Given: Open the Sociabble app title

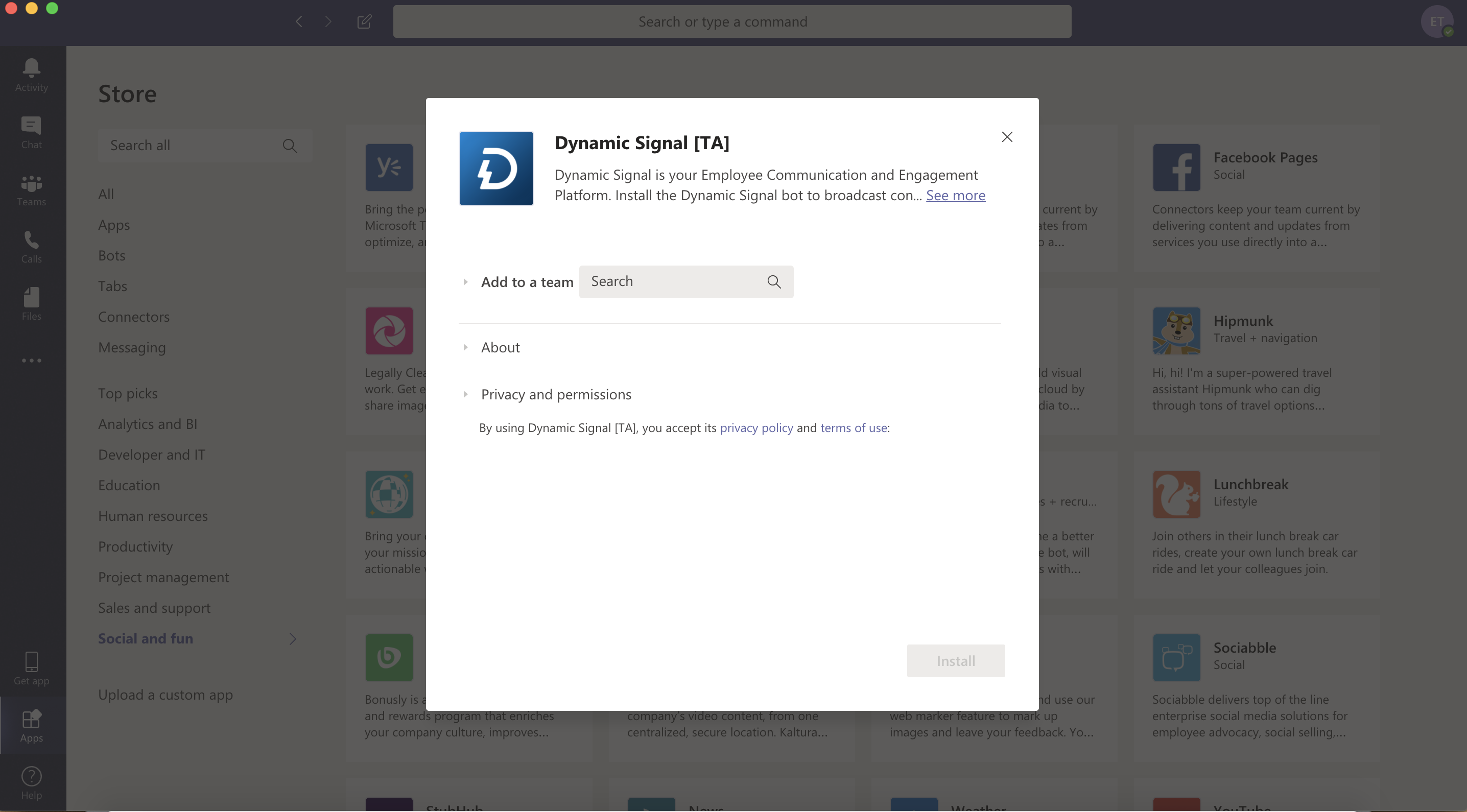Looking at the screenshot, I should pos(1244,648).
